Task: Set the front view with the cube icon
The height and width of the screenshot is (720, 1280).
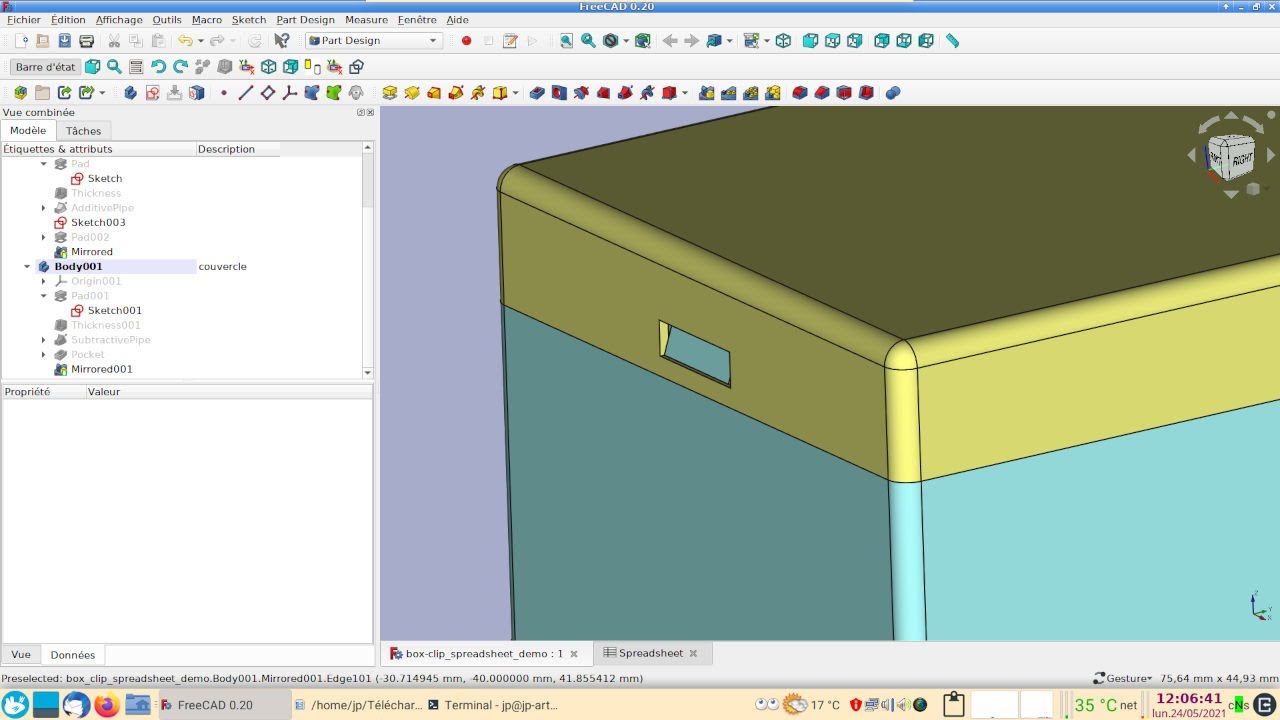Action: point(811,41)
